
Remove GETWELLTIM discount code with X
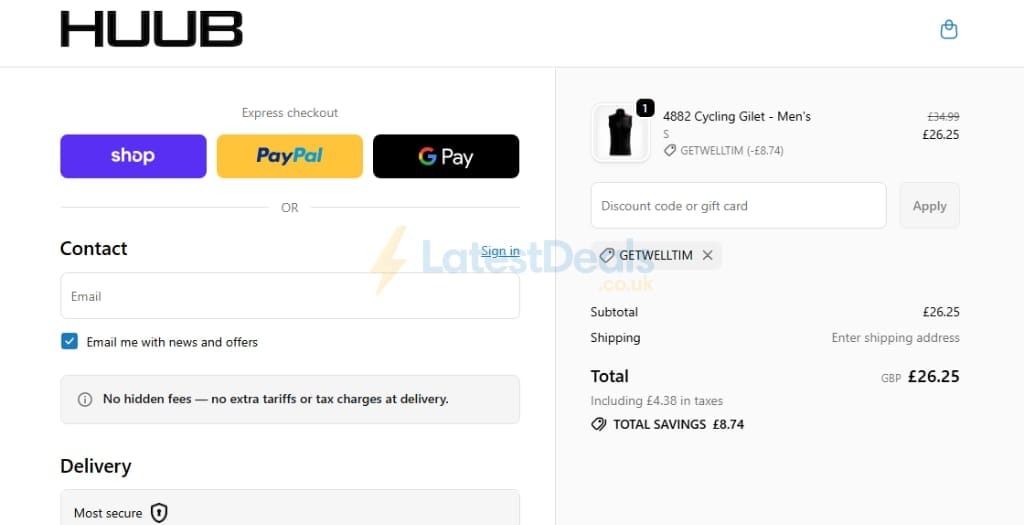coord(707,255)
